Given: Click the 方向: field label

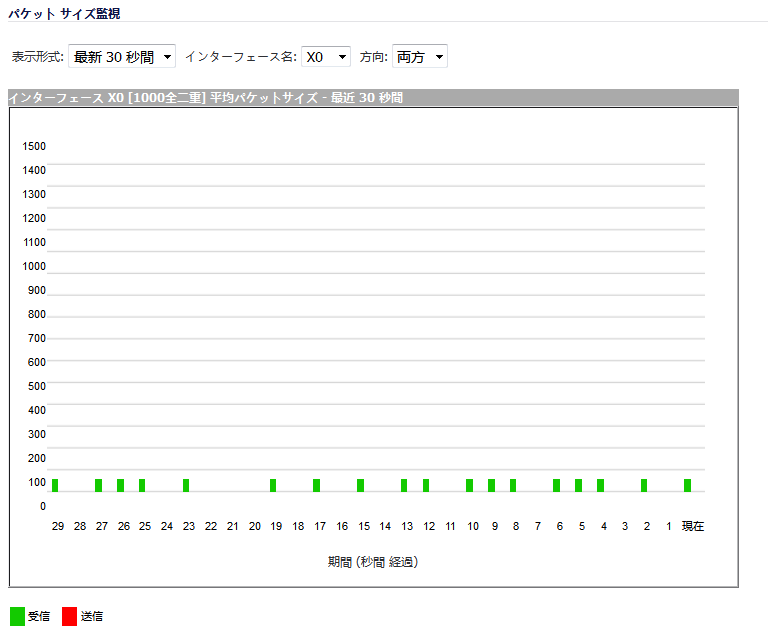Looking at the screenshot, I should pyautogui.click(x=374, y=57).
